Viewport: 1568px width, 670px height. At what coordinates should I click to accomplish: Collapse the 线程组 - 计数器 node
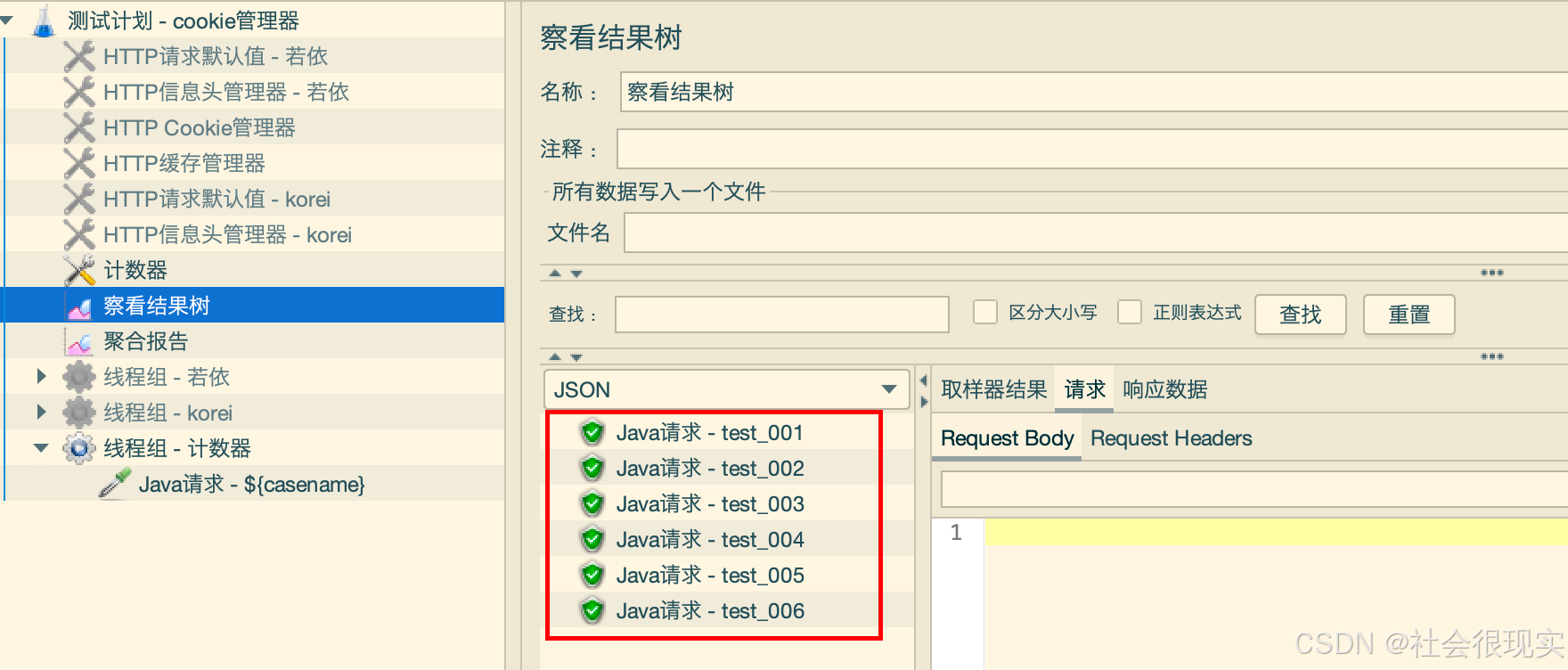[41, 447]
